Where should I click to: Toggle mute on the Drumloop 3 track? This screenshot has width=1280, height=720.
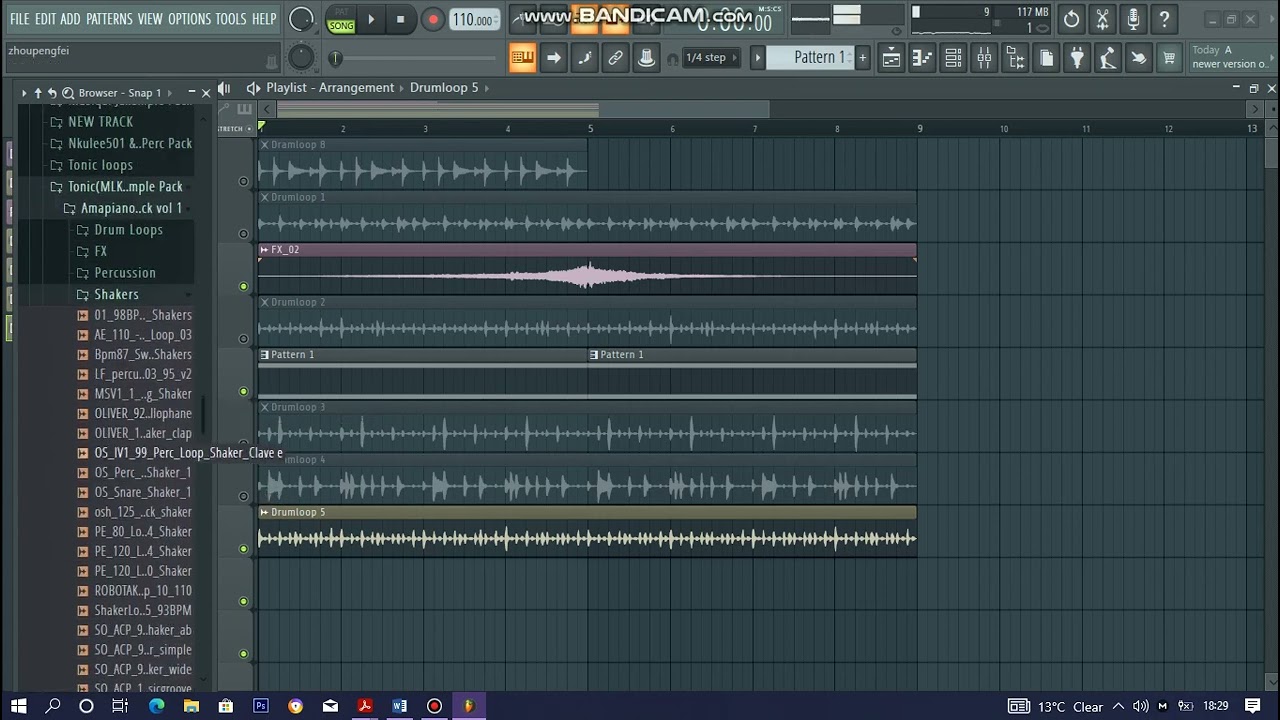[243, 443]
